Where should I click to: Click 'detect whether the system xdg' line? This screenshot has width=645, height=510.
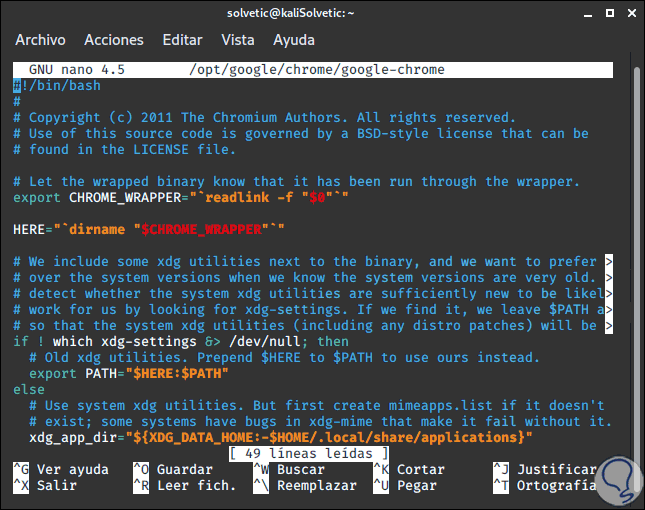(x=309, y=294)
